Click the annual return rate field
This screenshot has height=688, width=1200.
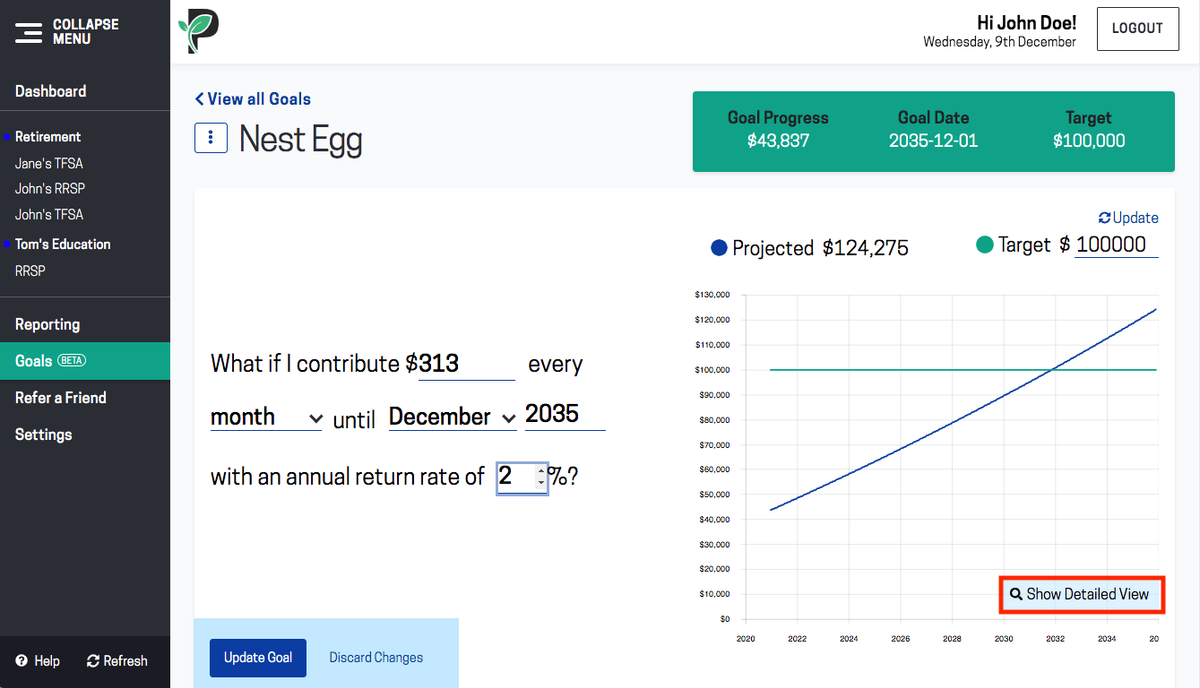click(x=522, y=477)
